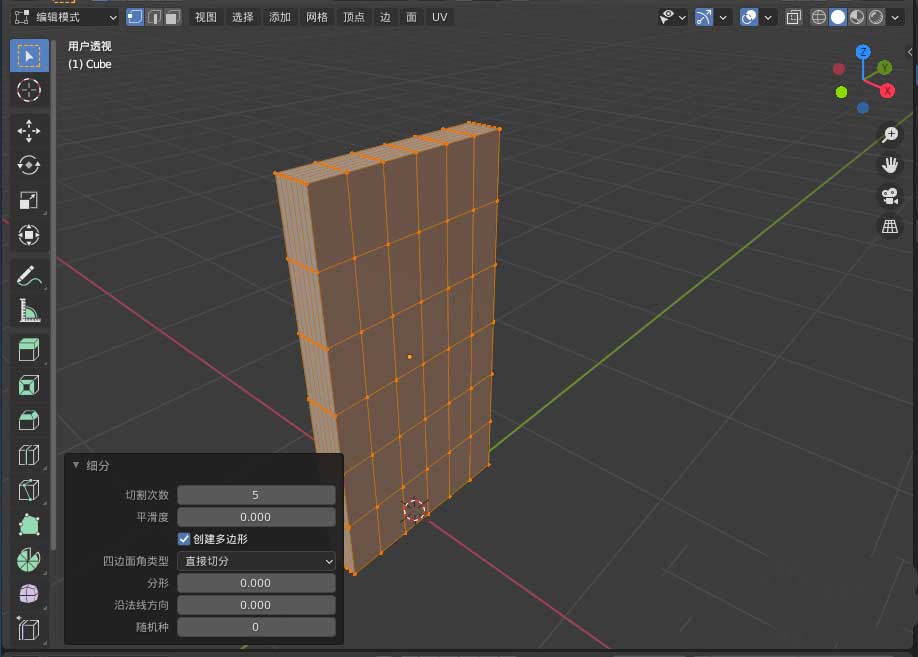Viewport: 918px width, 657px height.
Task: Pick the Annotate pencil tool
Action: click(29, 275)
